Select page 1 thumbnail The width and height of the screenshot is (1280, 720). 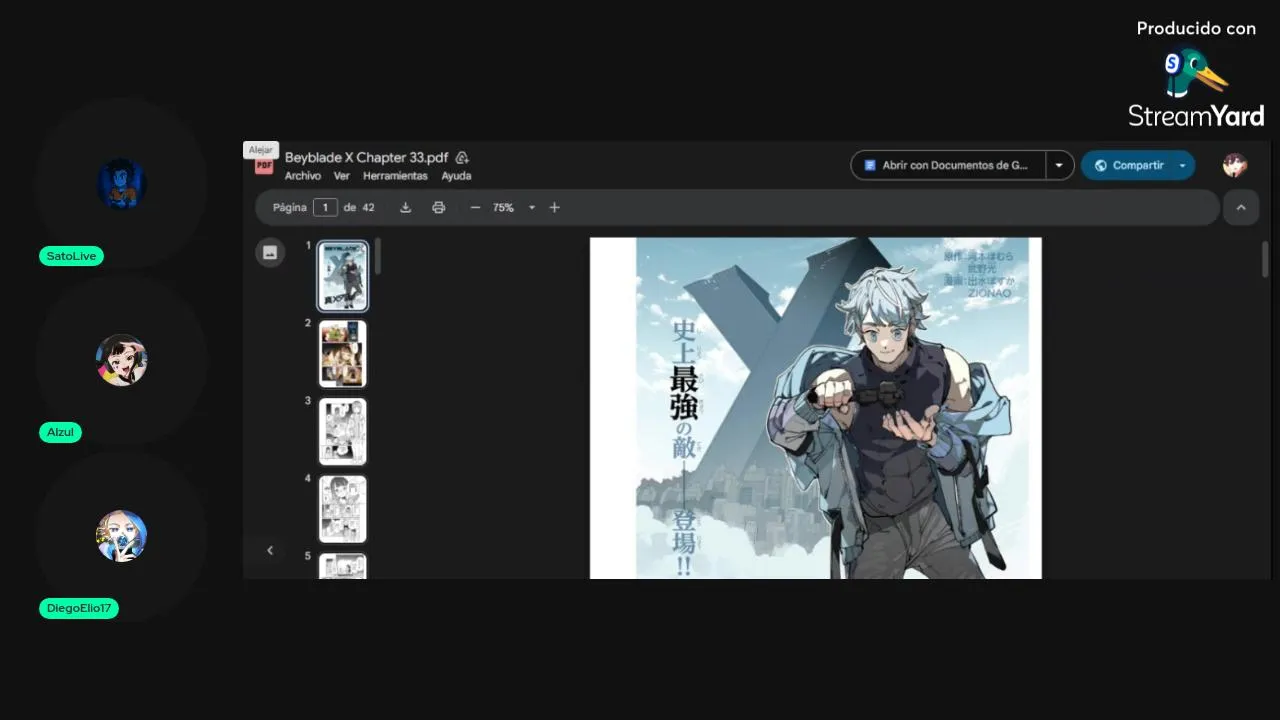tap(343, 276)
